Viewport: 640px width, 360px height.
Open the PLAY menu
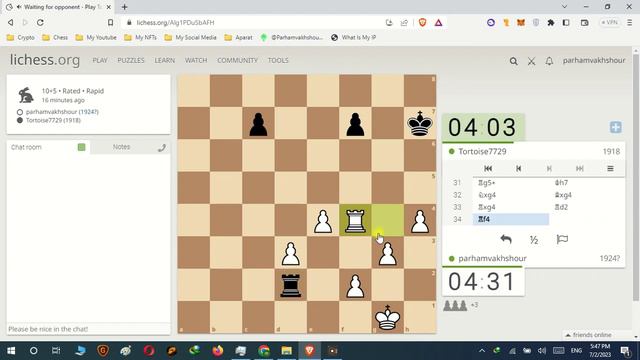(x=100, y=60)
